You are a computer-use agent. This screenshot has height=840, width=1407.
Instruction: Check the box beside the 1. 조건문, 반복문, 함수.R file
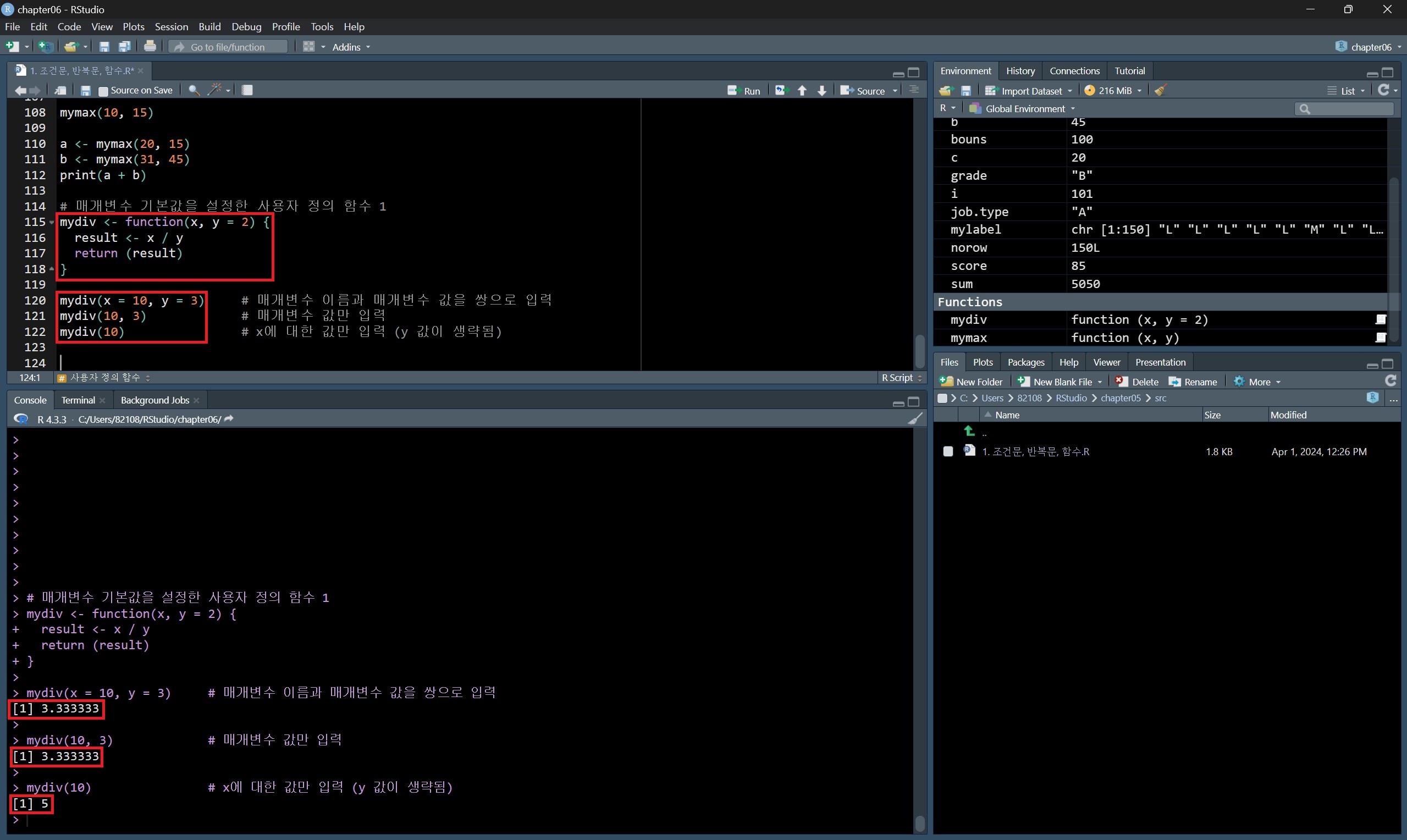(948, 451)
